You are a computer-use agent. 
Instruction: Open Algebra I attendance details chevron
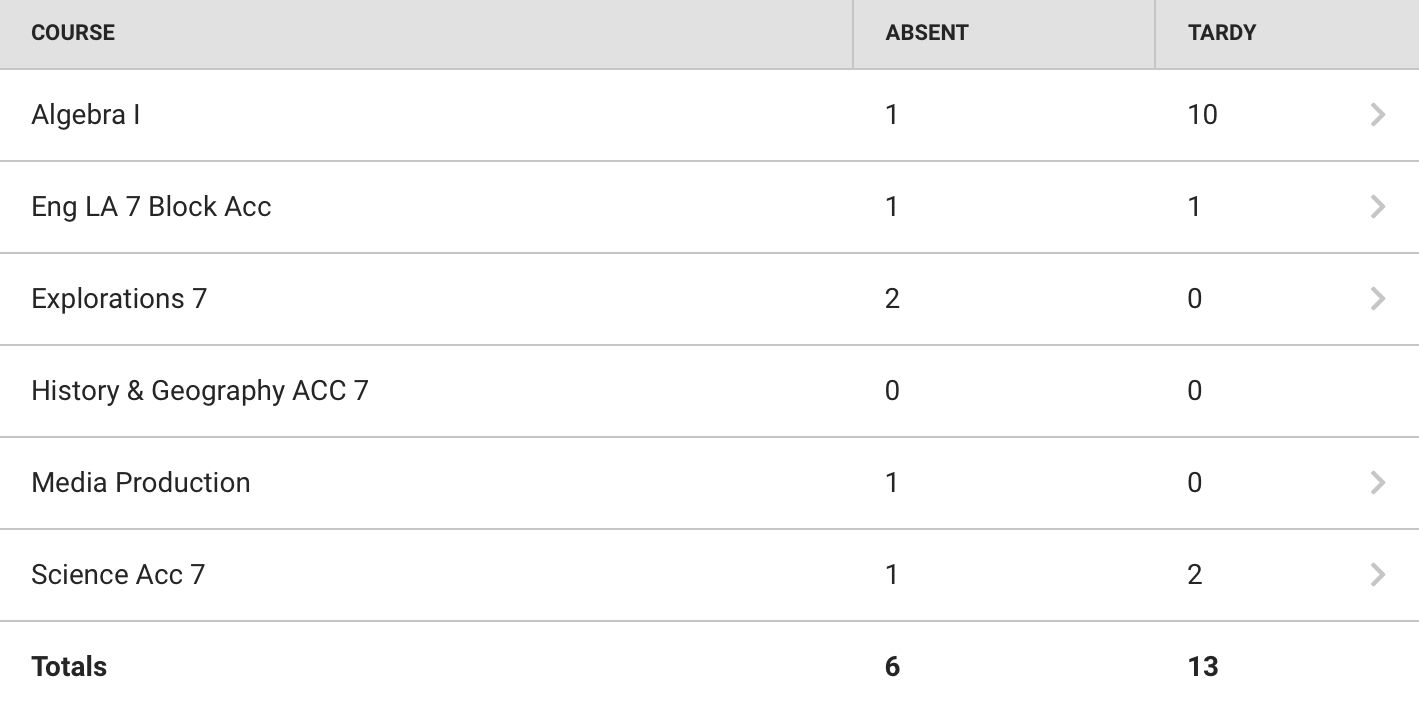1378,115
